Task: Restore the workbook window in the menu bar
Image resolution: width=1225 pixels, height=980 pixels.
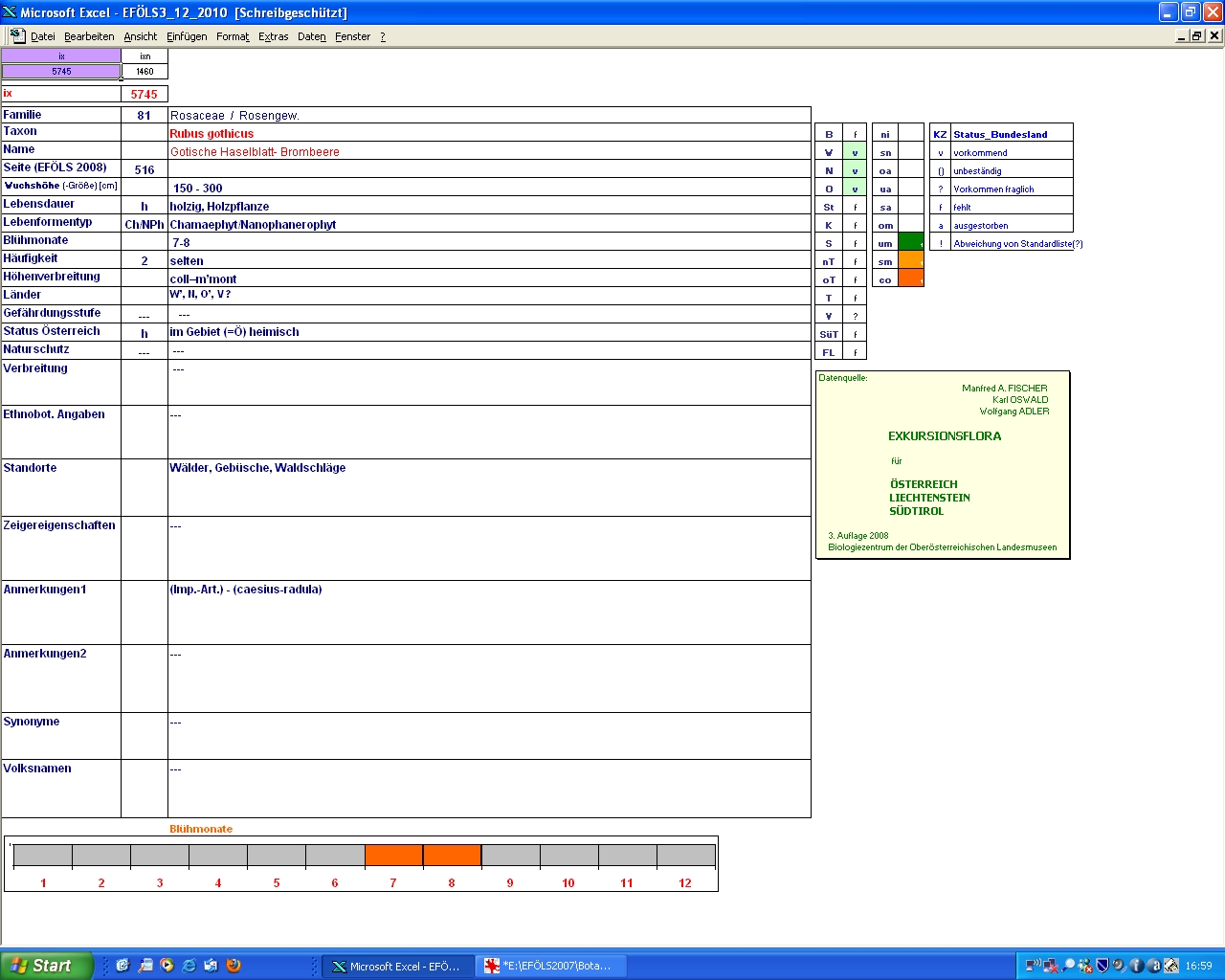Action: tap(1196, 35)
